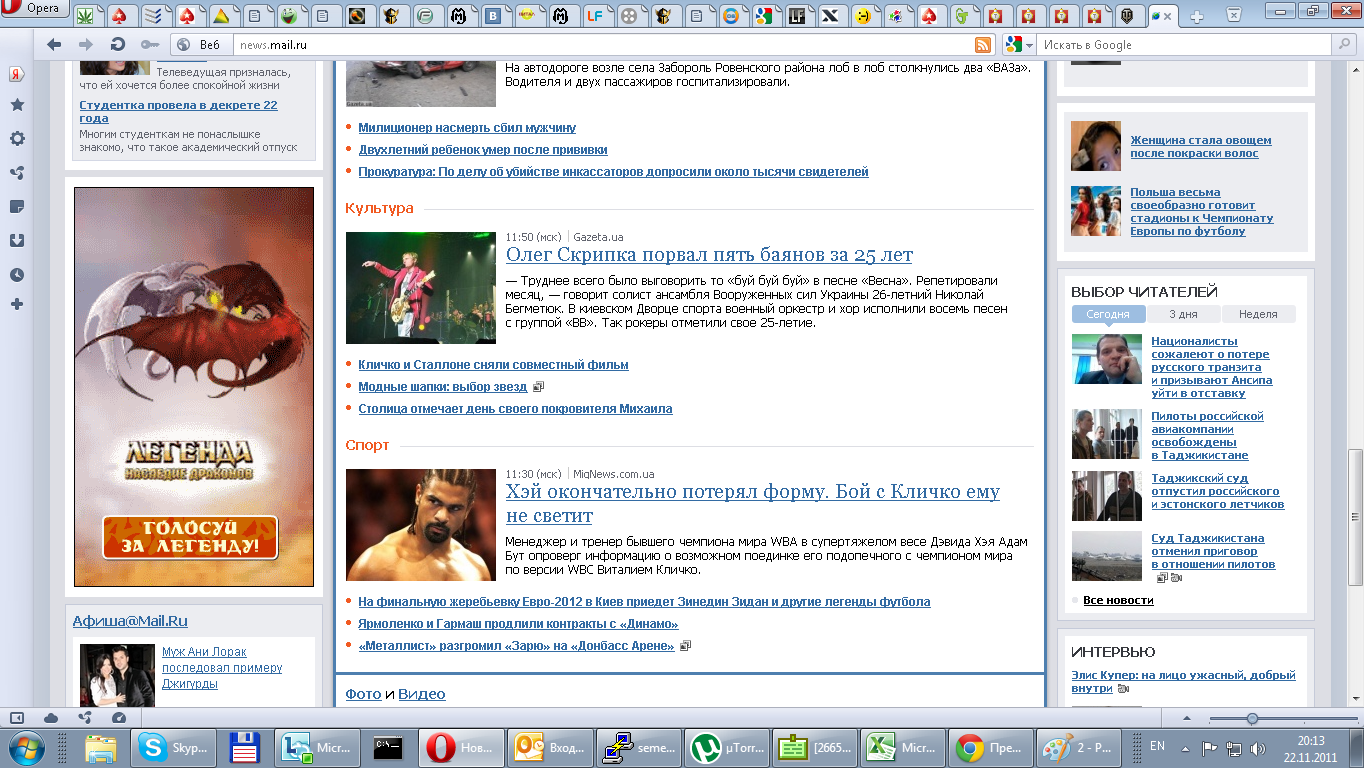Viewport: 1364px width, 768px height.
Task: Open the password manager key icon
Action: tap(150, 44)
